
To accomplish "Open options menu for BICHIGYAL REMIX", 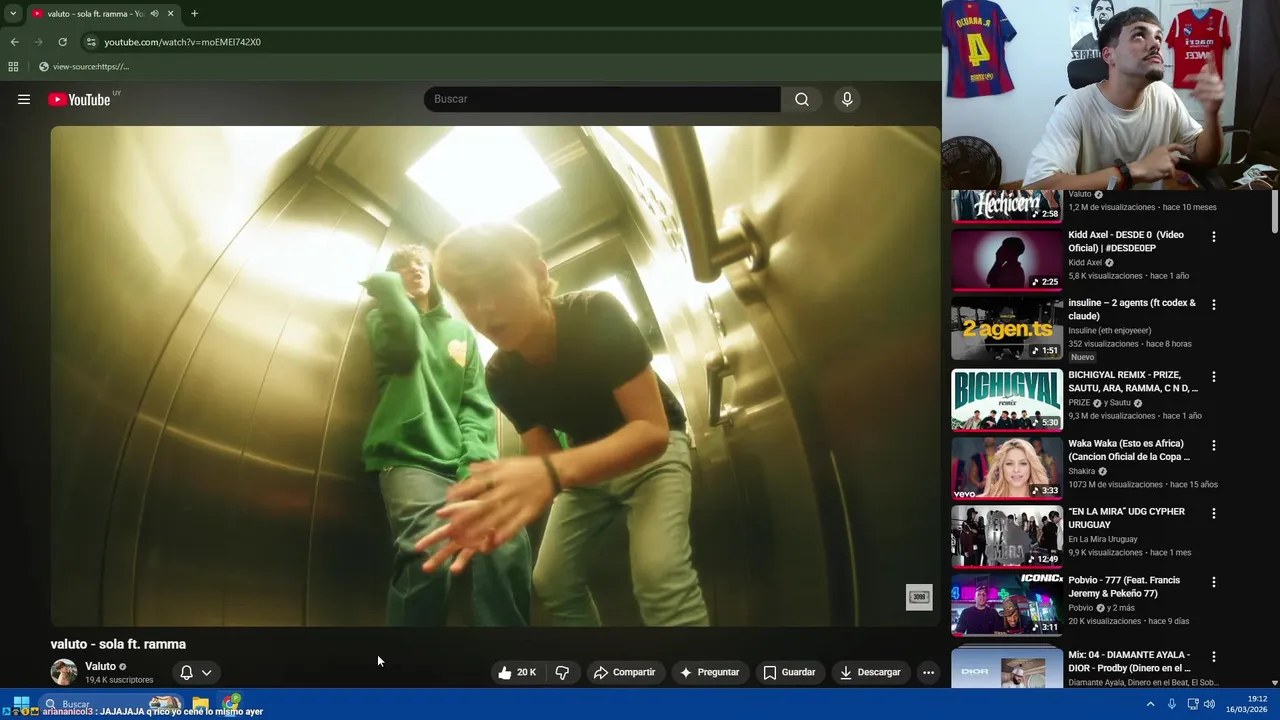I will (x=1214, y=377).
